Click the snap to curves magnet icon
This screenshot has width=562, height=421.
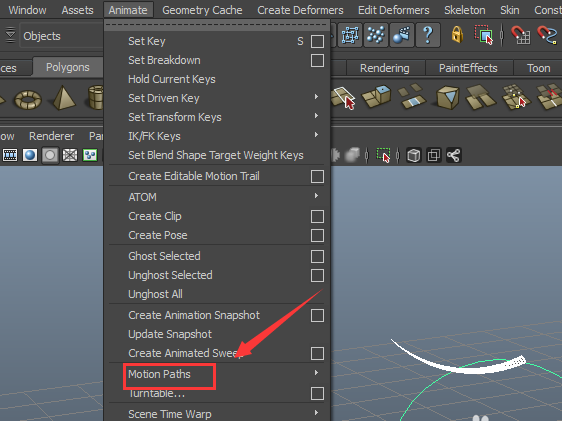[547, 35]
